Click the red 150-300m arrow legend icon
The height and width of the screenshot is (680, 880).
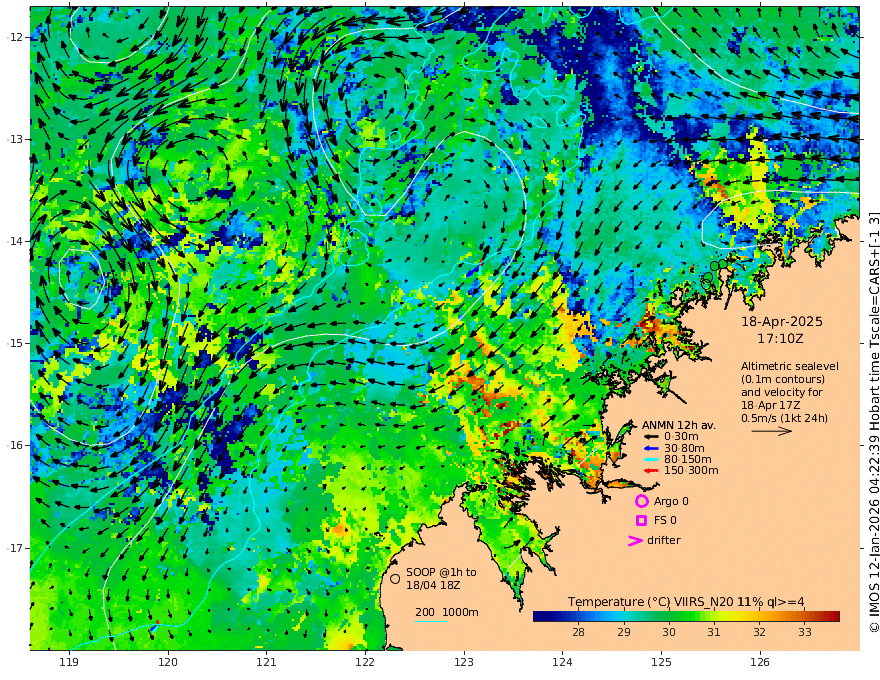pos(651,470)
